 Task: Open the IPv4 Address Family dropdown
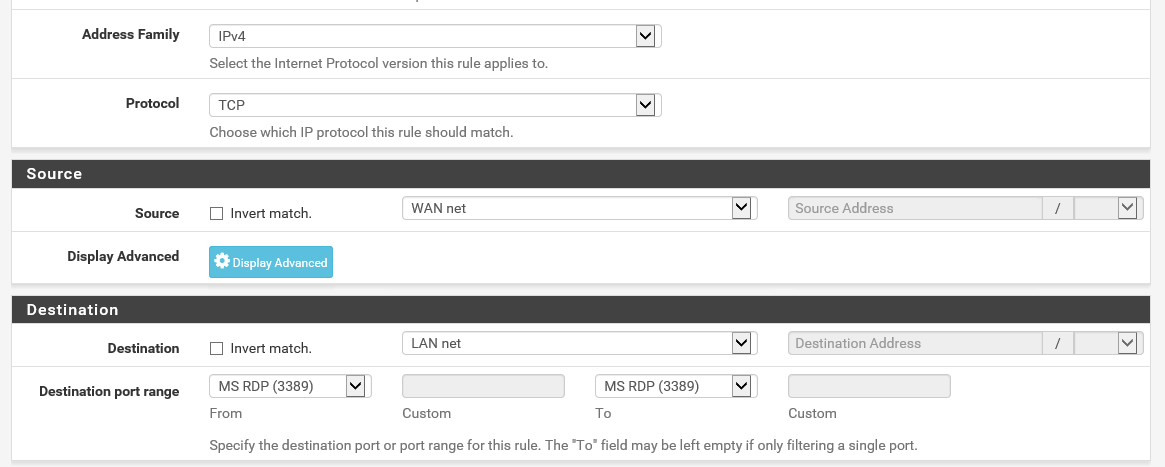[x=435, y=36]
